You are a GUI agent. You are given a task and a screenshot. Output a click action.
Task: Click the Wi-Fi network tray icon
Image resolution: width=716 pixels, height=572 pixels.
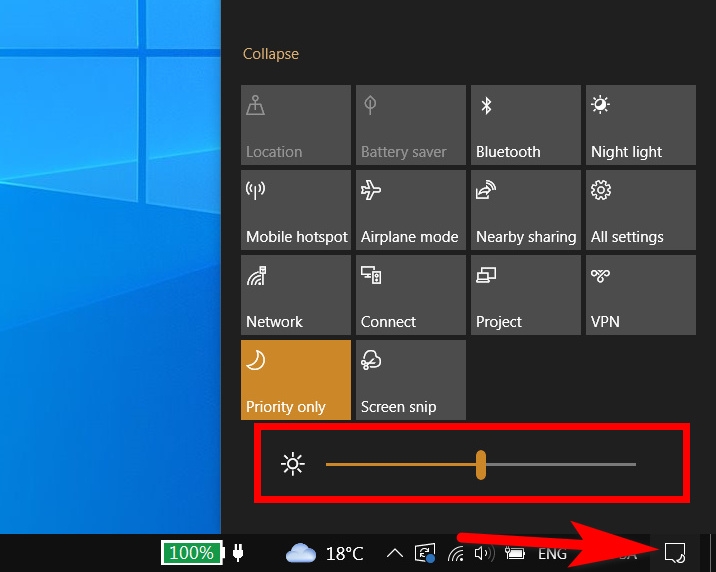tap(456, 553)
